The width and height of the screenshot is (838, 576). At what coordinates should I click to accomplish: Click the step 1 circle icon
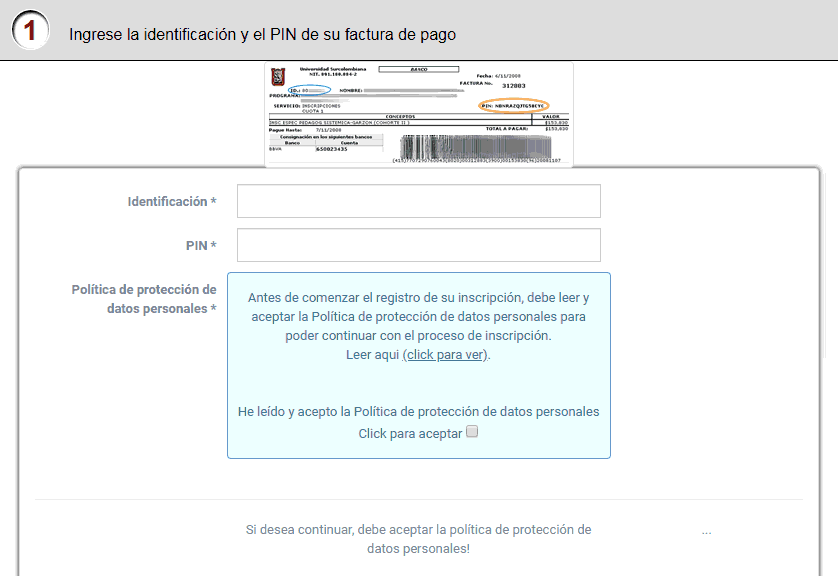point(30,30)
